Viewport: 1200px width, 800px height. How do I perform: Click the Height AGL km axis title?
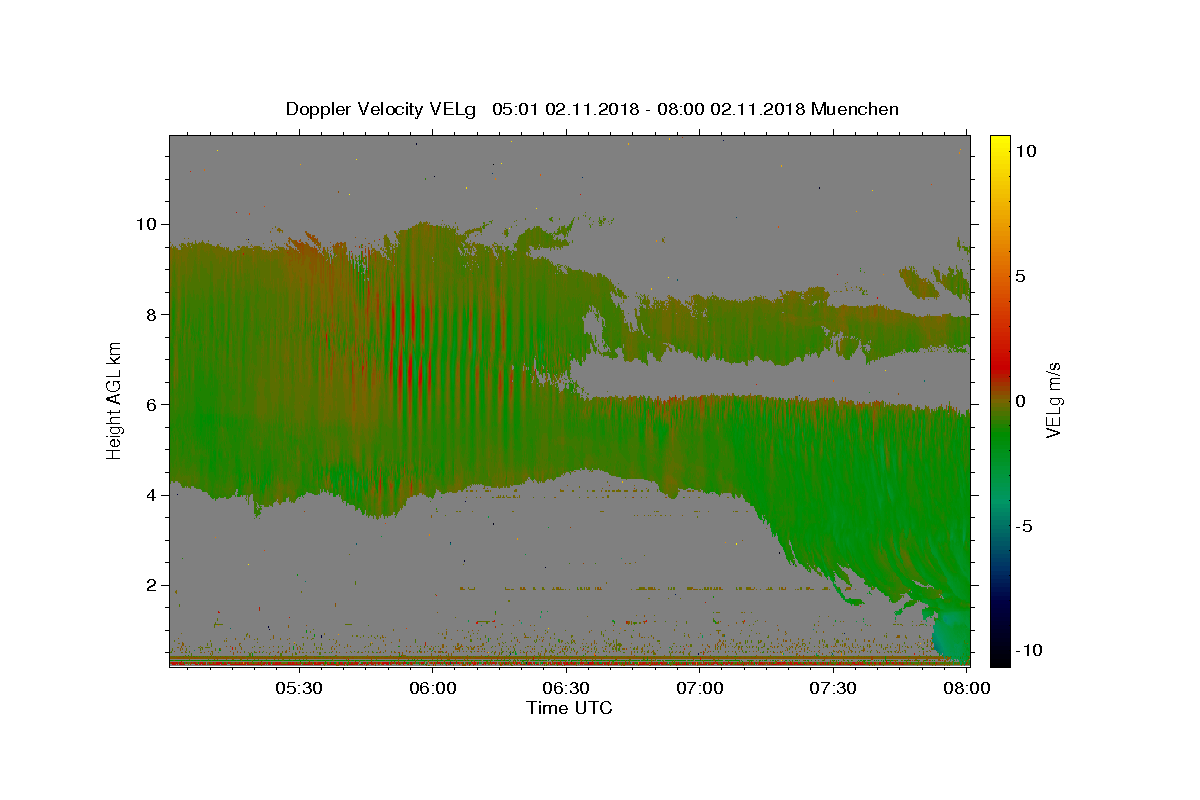[x=115, y=400]
